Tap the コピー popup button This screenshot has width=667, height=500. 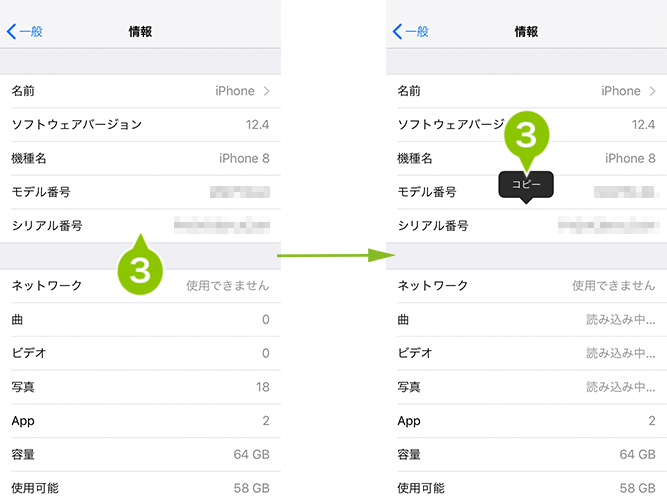pos(526,185)
